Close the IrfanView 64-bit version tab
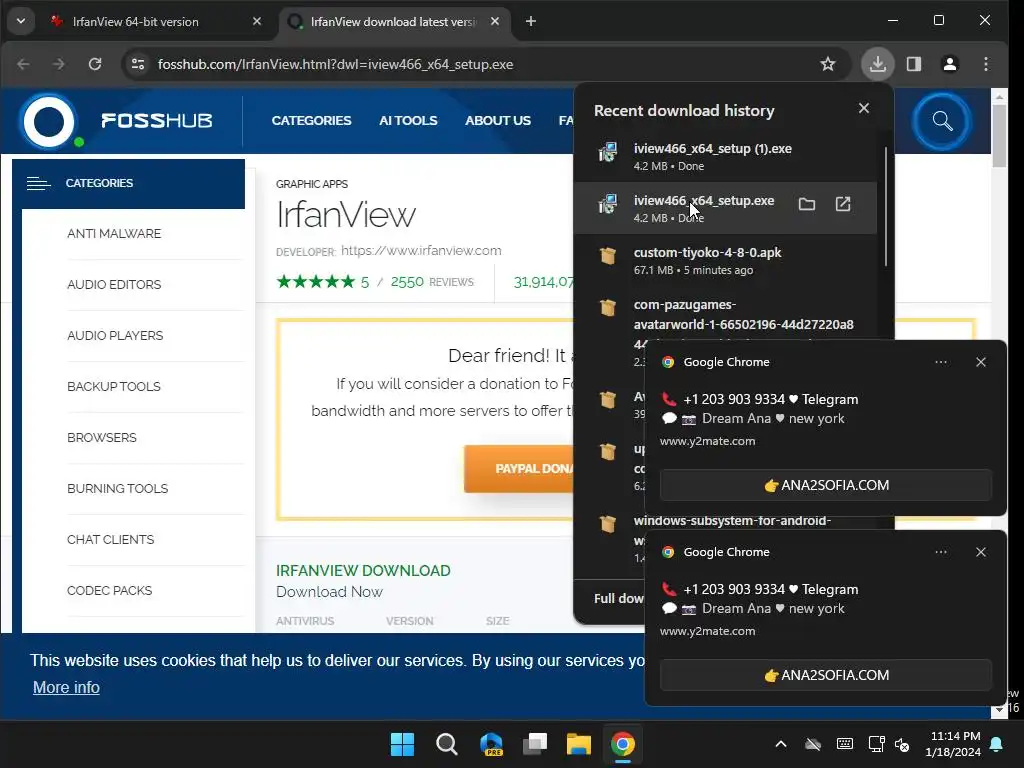This screenshot has width=1024, height=768. tap(257, 22)
